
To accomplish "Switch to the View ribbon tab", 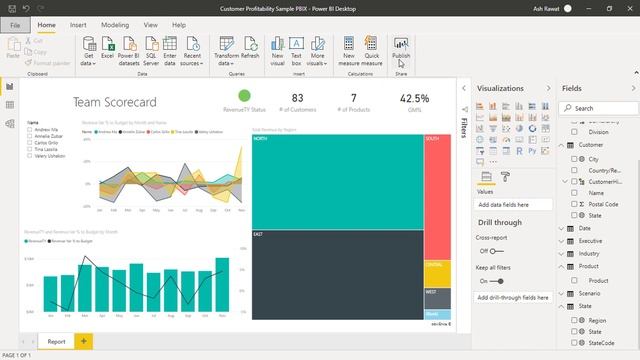I will [x=151, y=25].
